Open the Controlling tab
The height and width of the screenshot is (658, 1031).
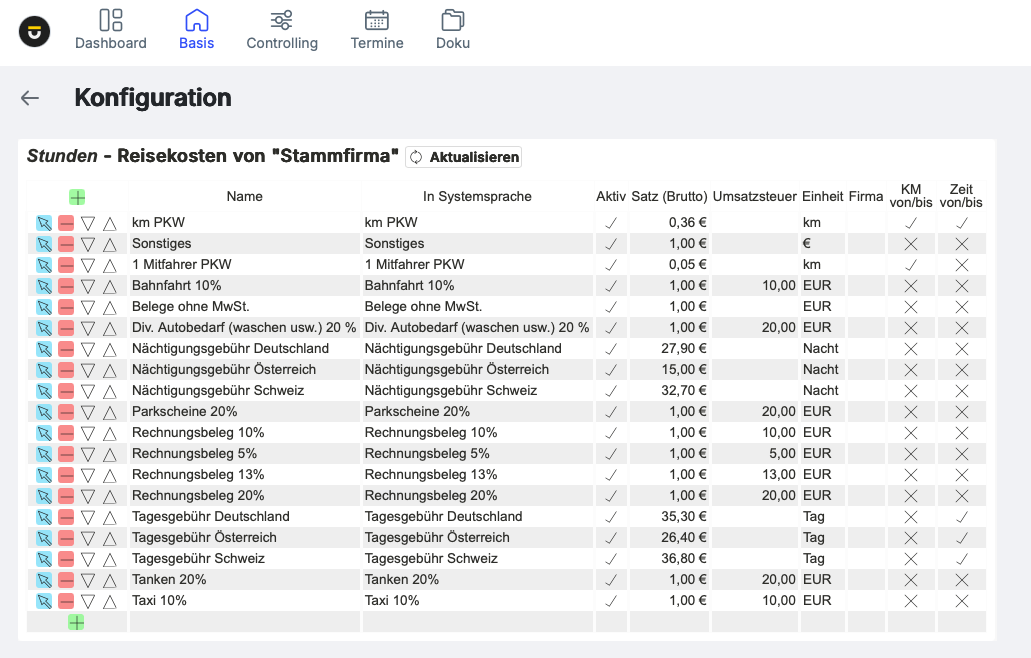pos(282,30)
